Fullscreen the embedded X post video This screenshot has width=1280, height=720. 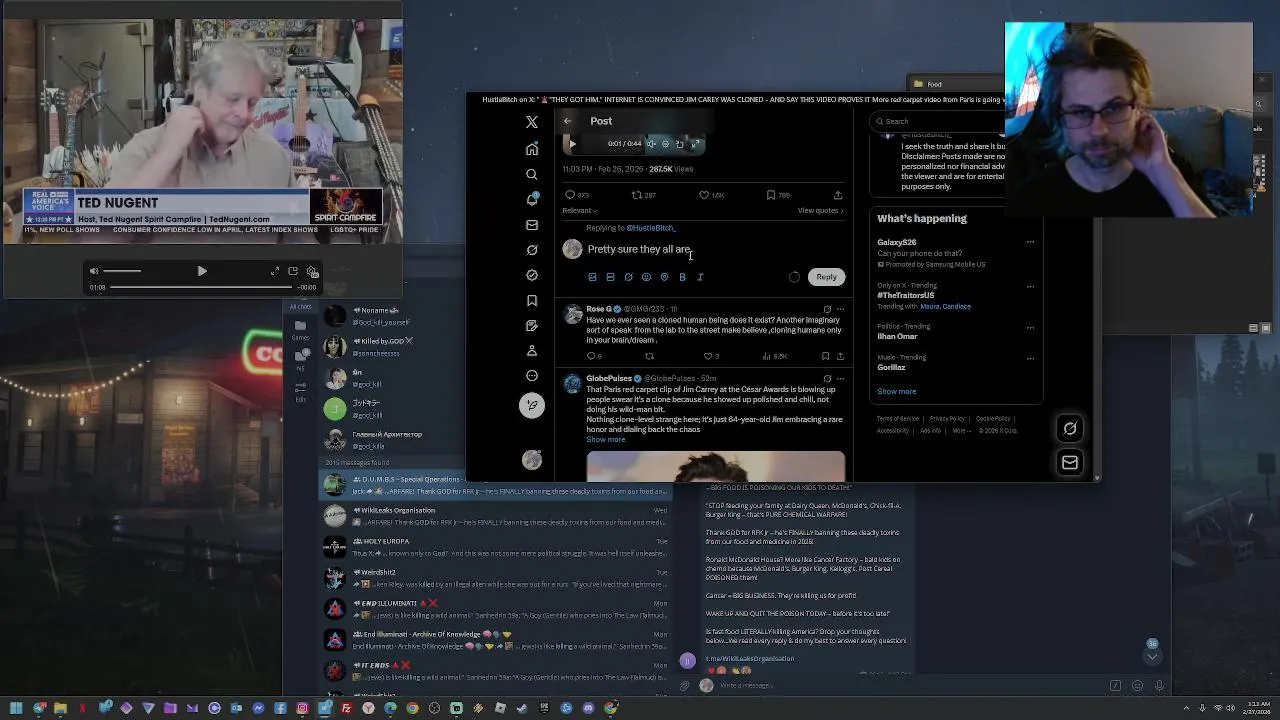point(696,144)
